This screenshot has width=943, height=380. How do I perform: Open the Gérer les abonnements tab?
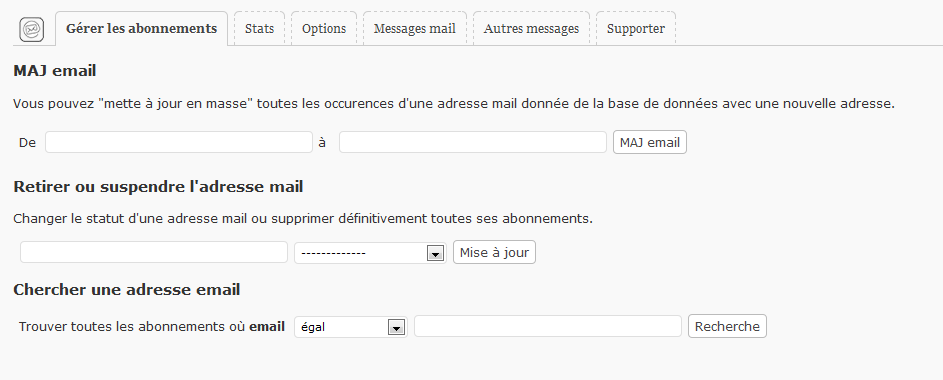click(141, 28)
